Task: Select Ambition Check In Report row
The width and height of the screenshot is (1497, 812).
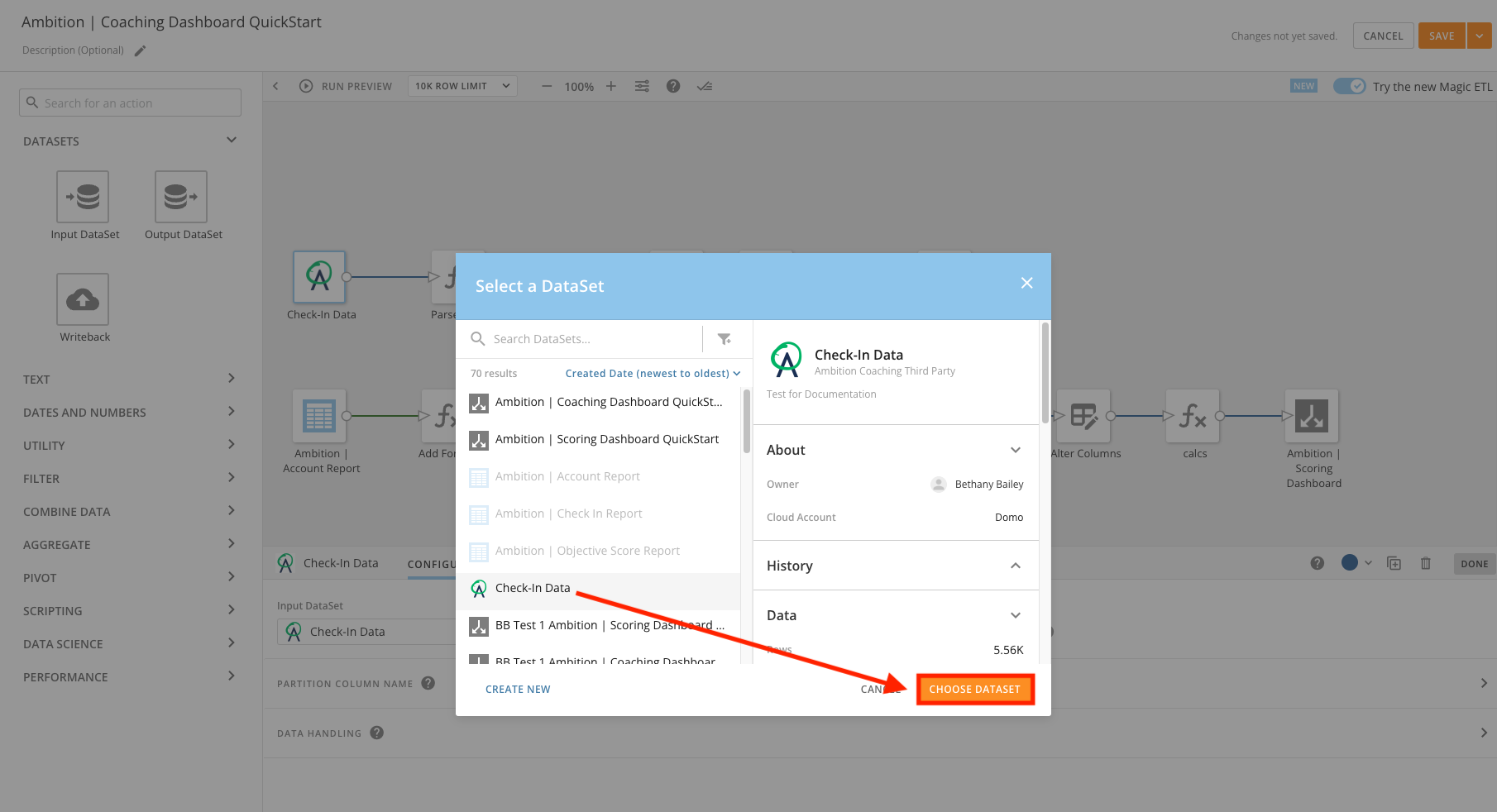Action: point(598,513)
